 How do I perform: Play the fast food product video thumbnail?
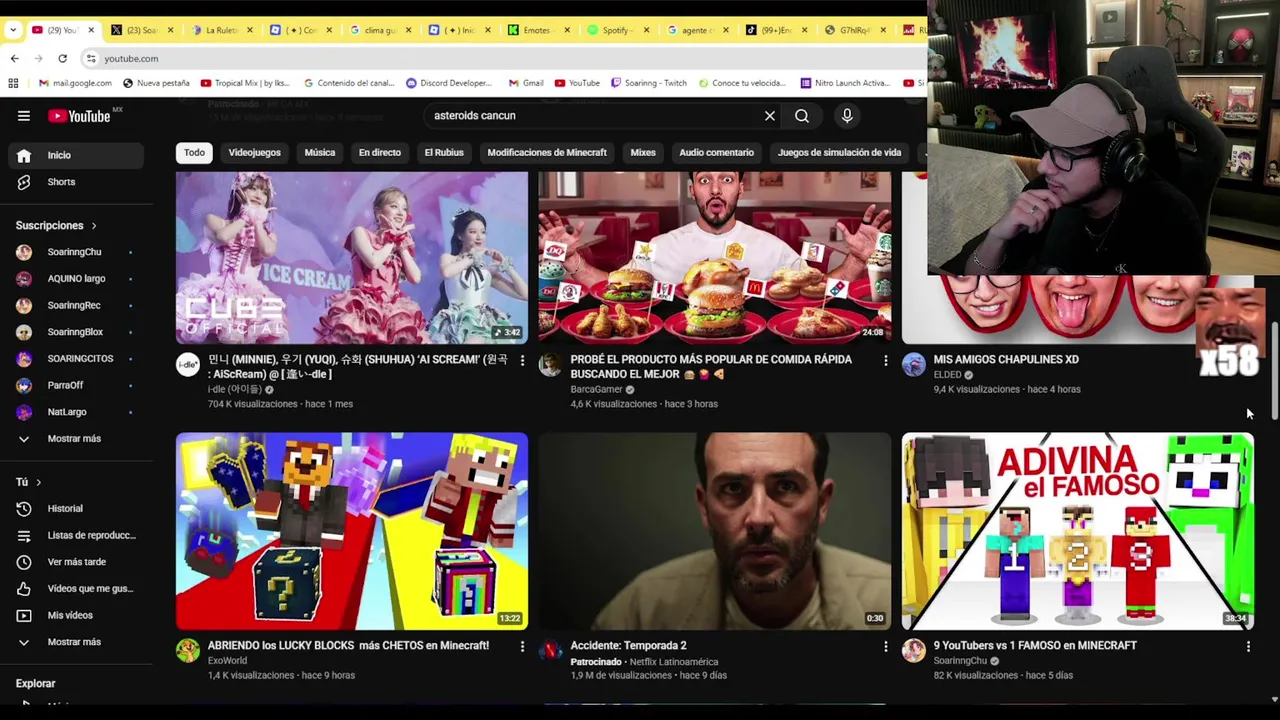[715, 258]
